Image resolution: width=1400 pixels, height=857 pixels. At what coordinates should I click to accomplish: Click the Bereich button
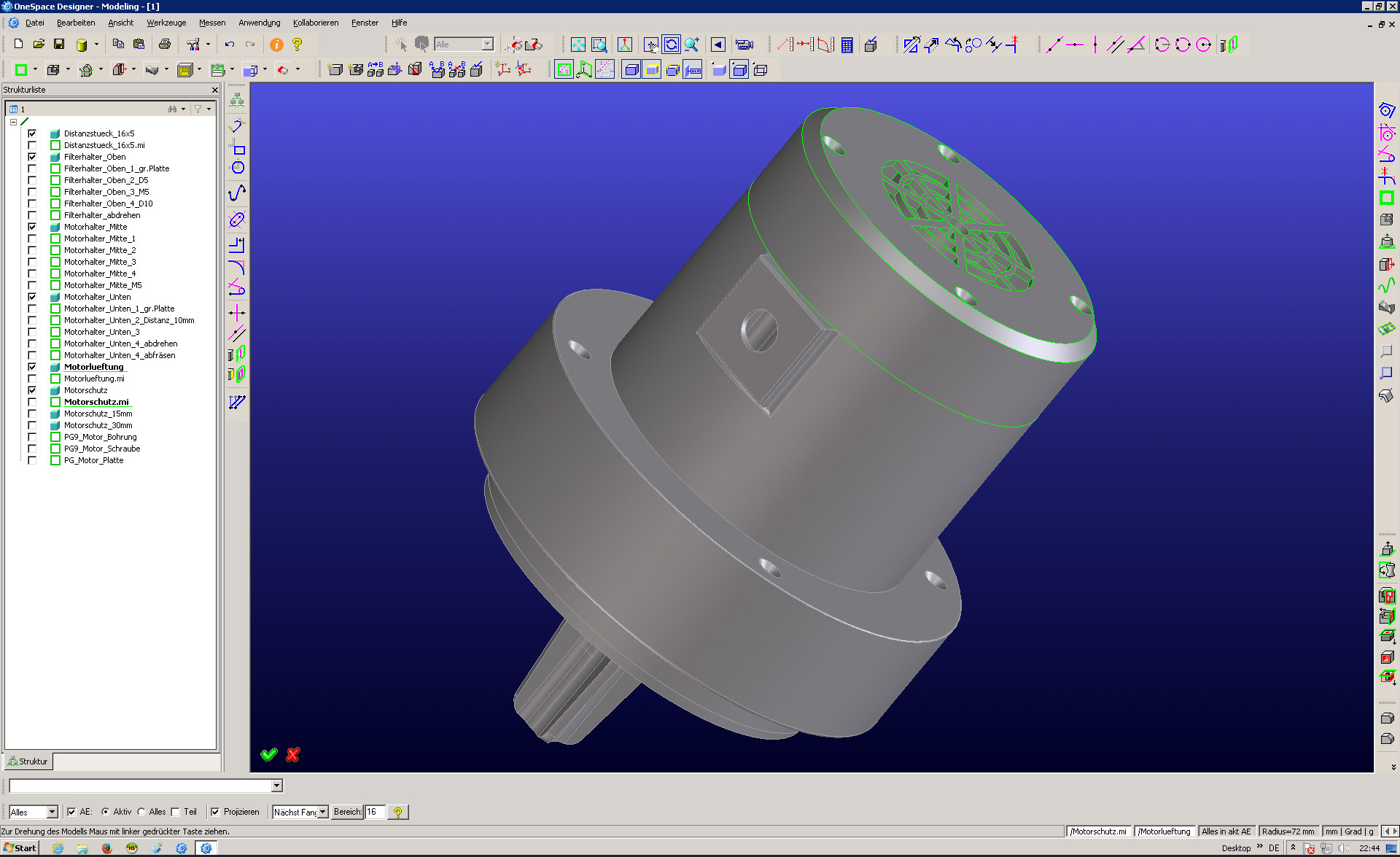point(348,812)
